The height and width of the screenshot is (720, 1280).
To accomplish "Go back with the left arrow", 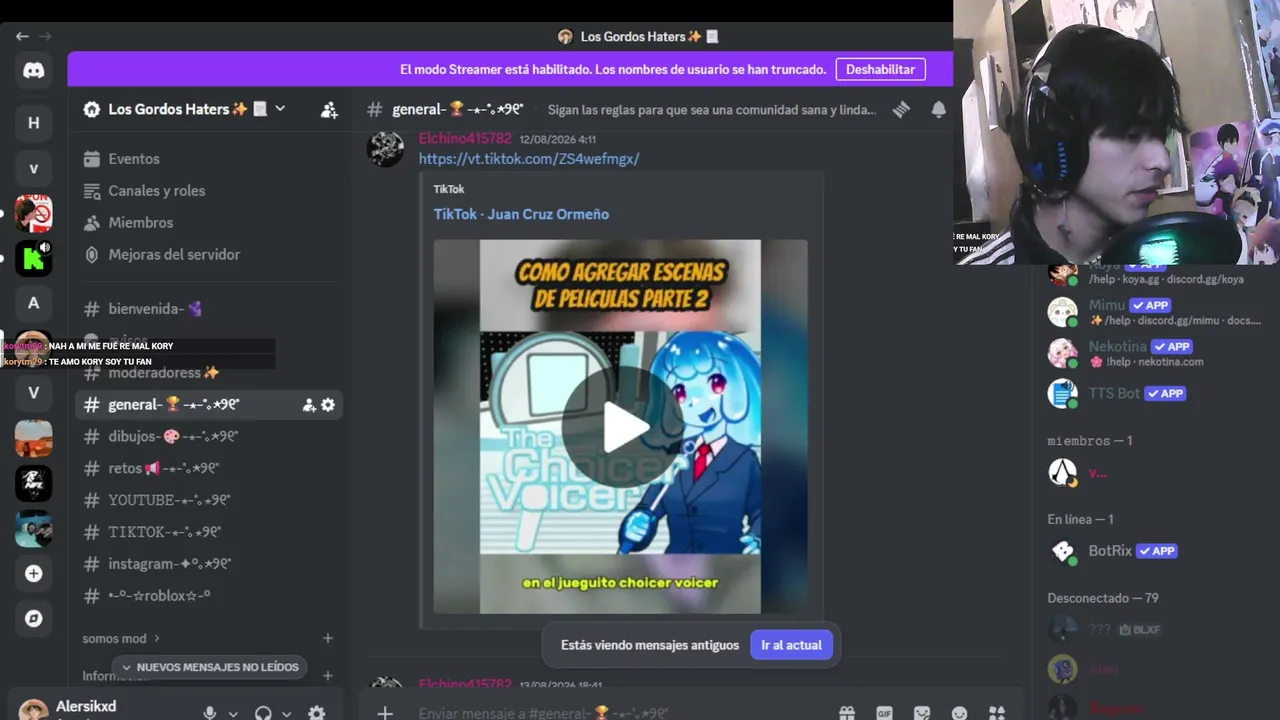I will click(x=22, y=36).
